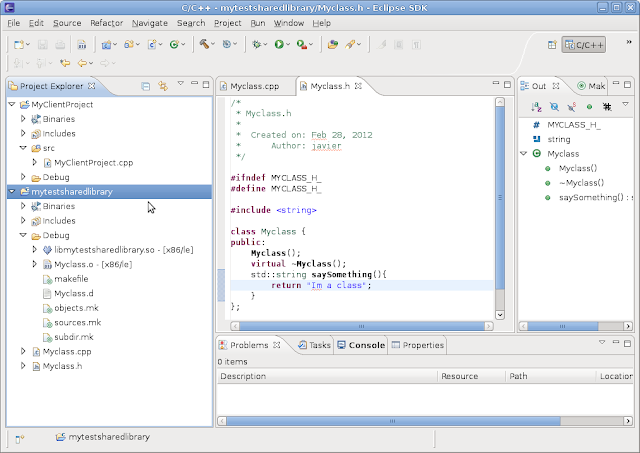
Task: Maximize the Problems view panel
Action: point(627,343)
